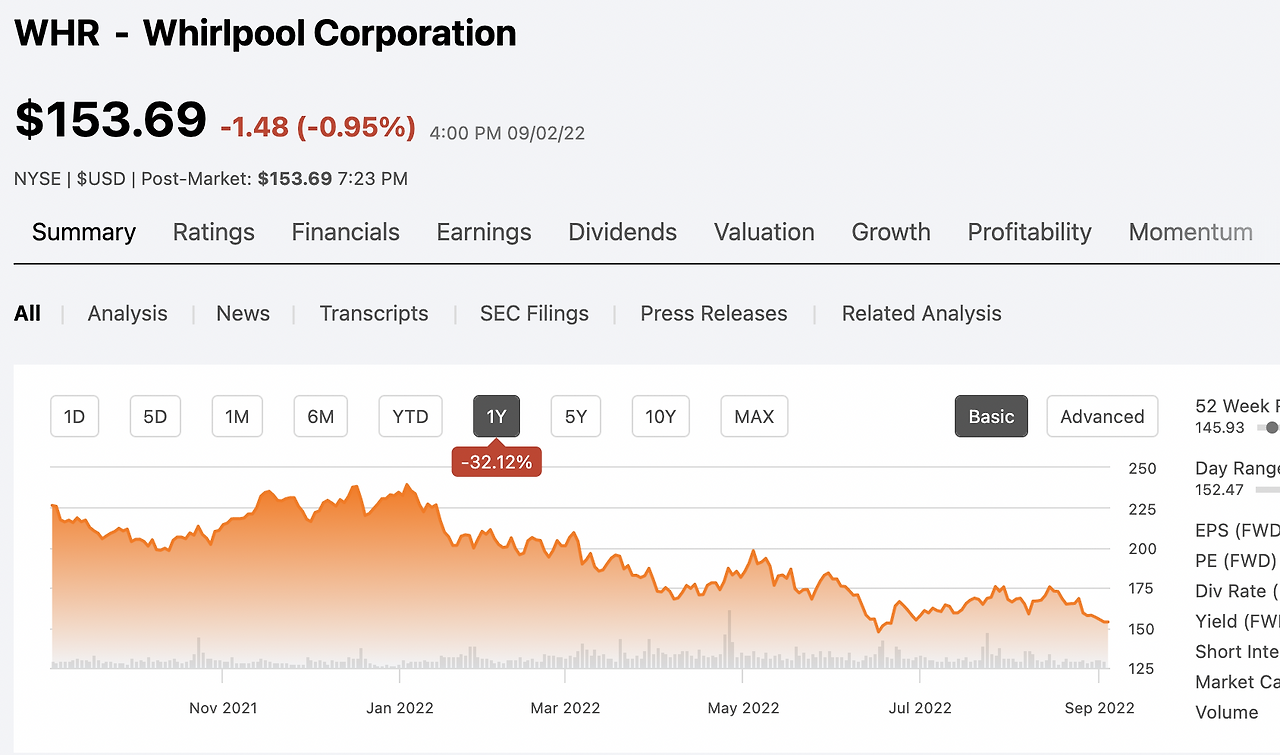Viewport: 1280px width, 755px height.
Task: Set chart range to 5D
Action: click(x=155, y=417)
